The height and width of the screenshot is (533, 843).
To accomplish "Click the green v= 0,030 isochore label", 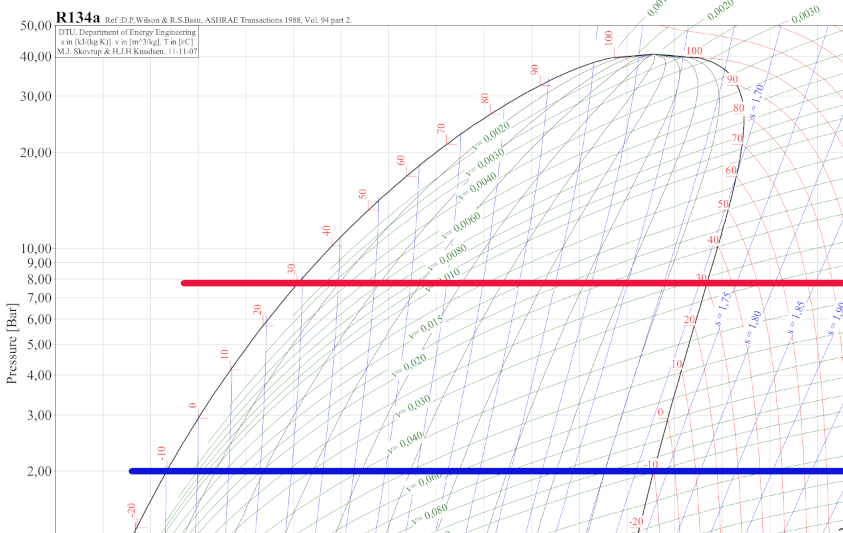I will [413, 407].
